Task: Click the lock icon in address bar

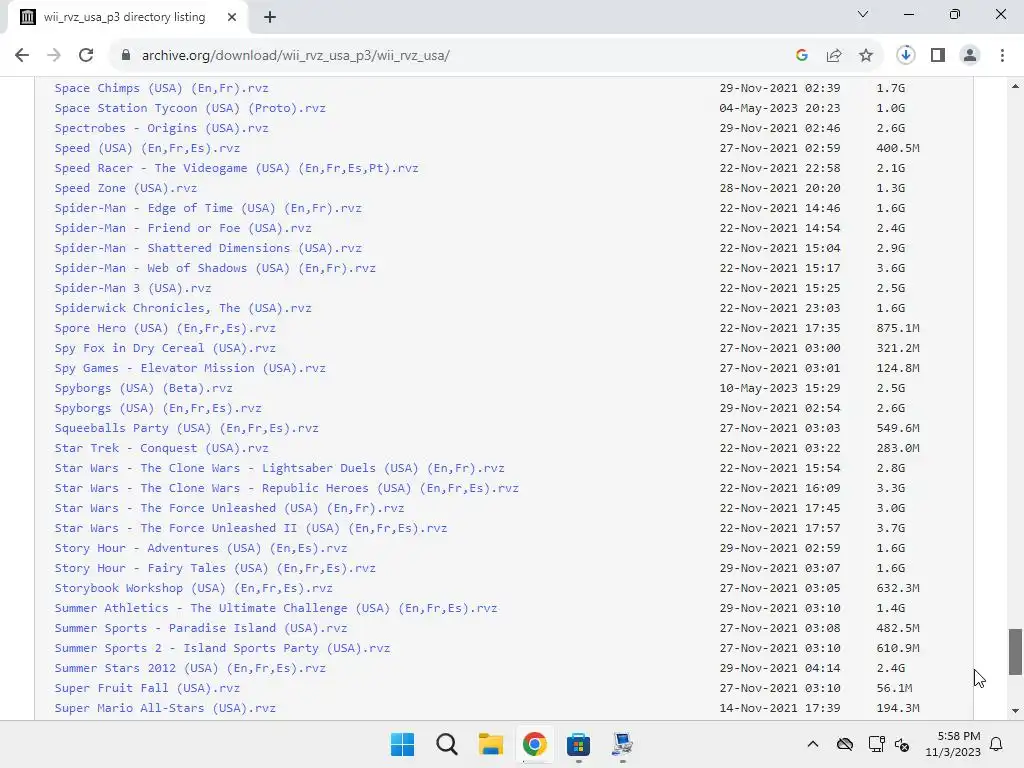Action: tap(126, 55)
